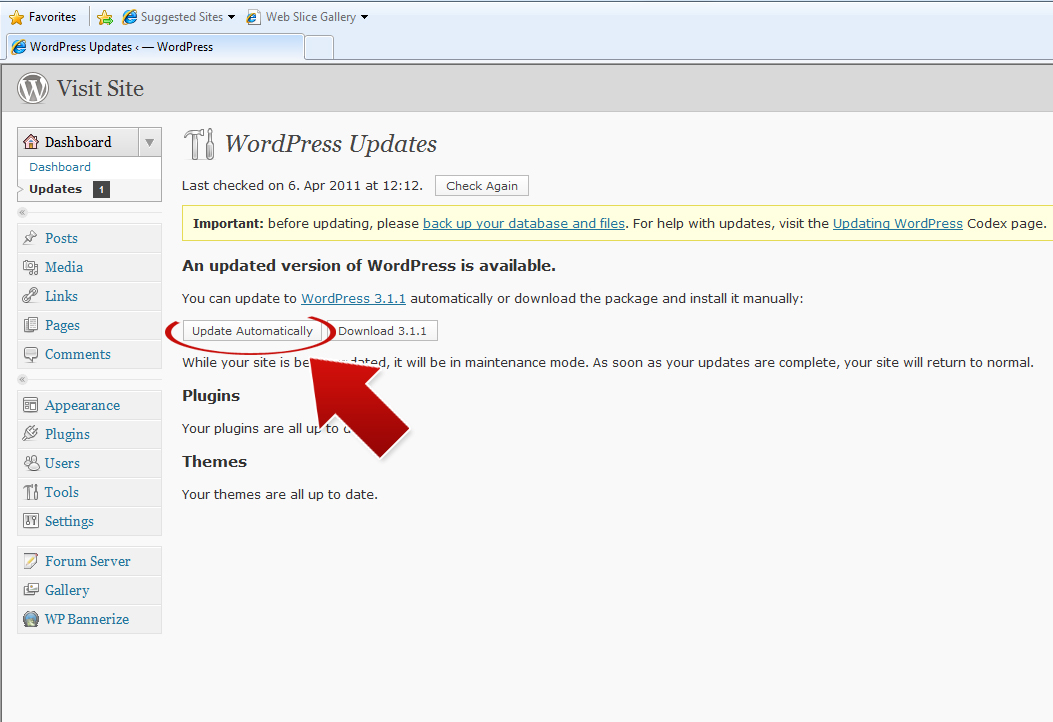The height and width of the screenshot is (722, 1053).
Task: Click the Update Automatically button
Action: pyautogui.click(x=253, y=330)
